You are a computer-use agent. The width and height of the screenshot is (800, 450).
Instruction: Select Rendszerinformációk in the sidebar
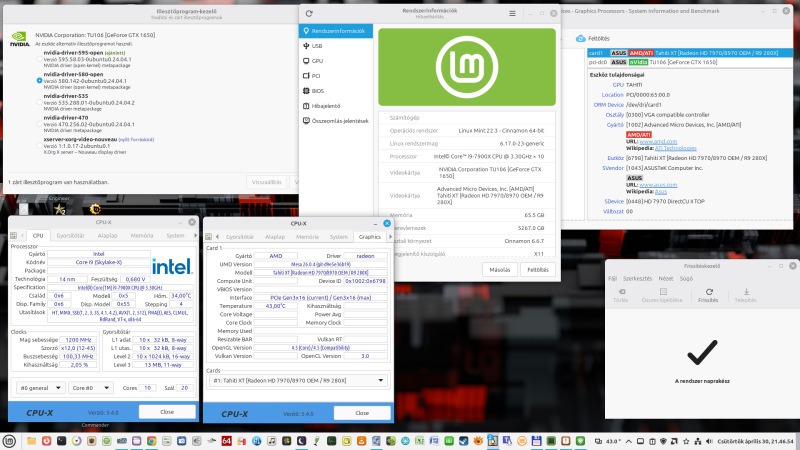[x=336, y=31]
